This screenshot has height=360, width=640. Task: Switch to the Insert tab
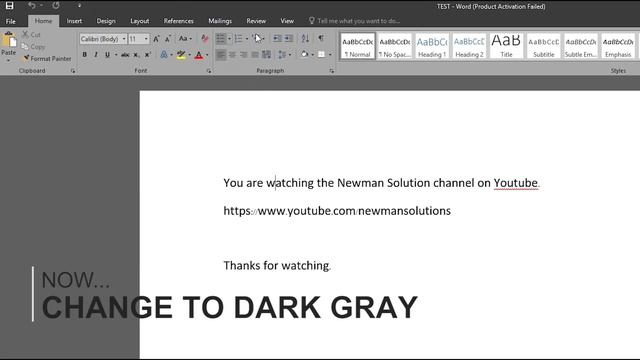tap(74, 21)
